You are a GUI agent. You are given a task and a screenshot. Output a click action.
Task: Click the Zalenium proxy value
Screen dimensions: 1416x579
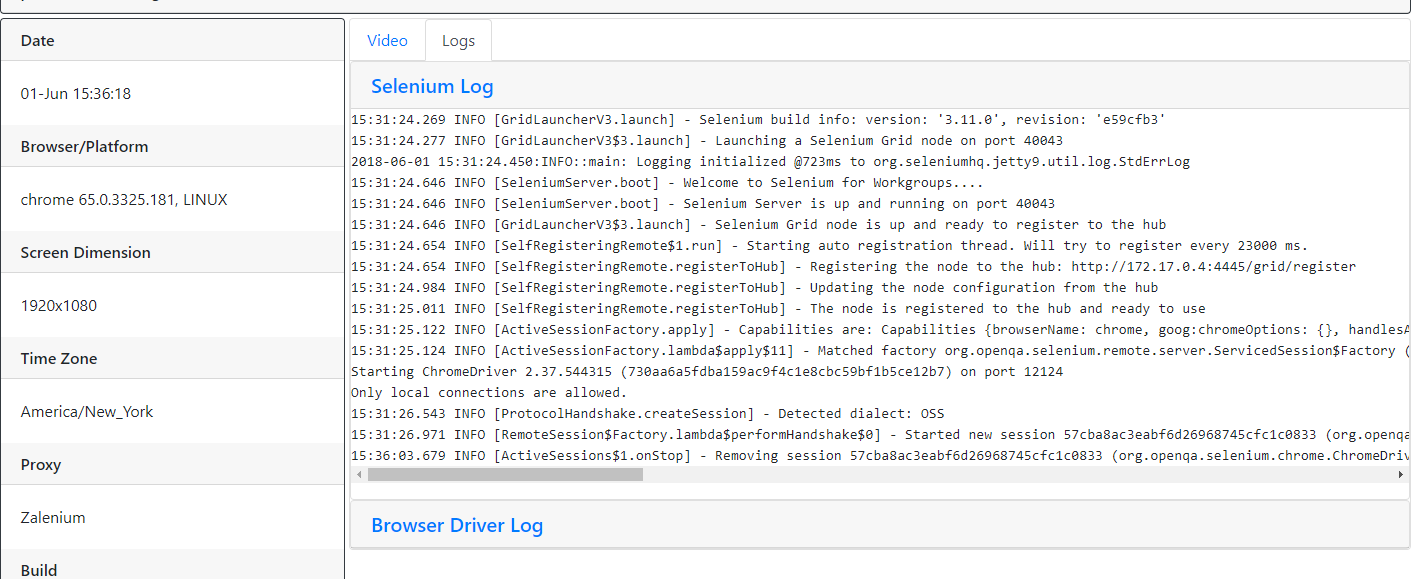pos(52,517)
